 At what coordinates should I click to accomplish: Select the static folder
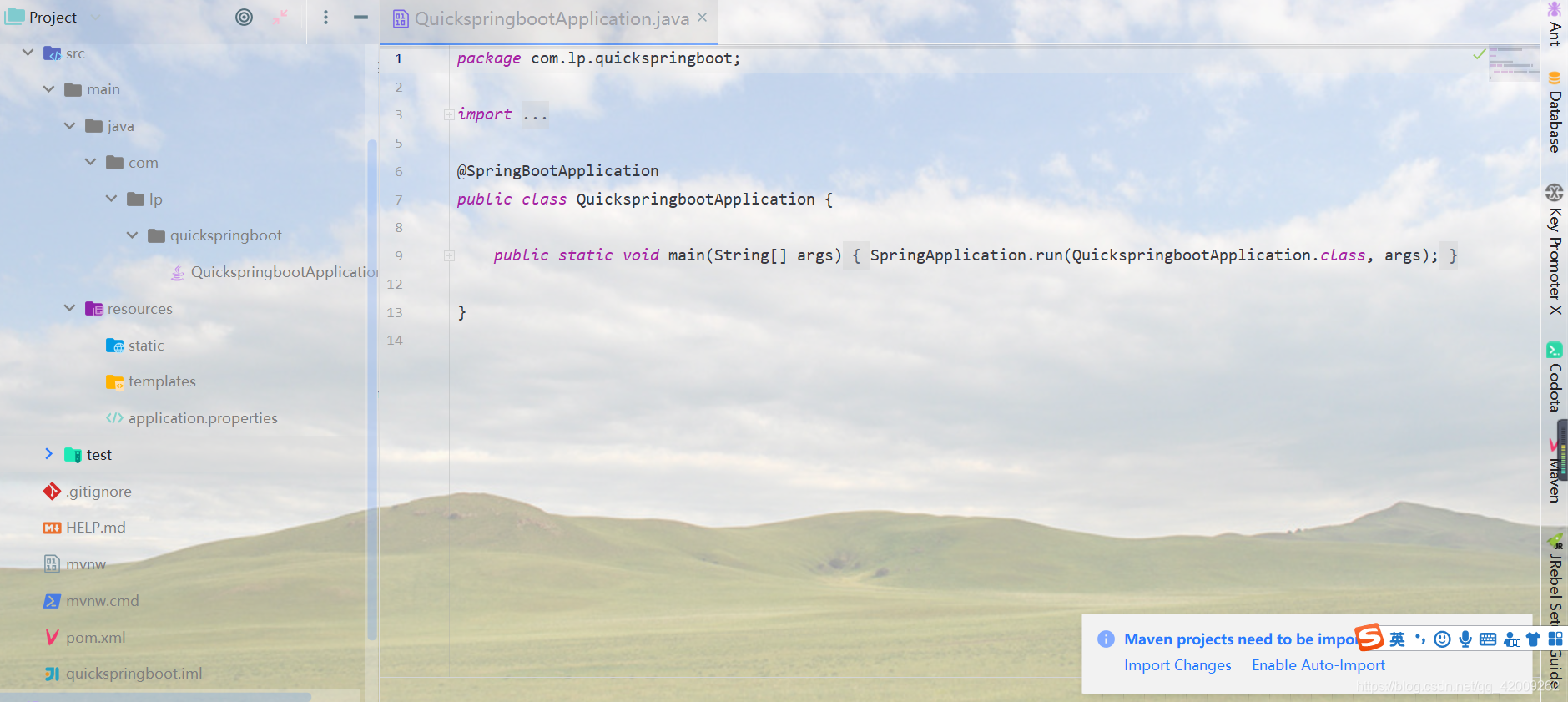[135, 345]
